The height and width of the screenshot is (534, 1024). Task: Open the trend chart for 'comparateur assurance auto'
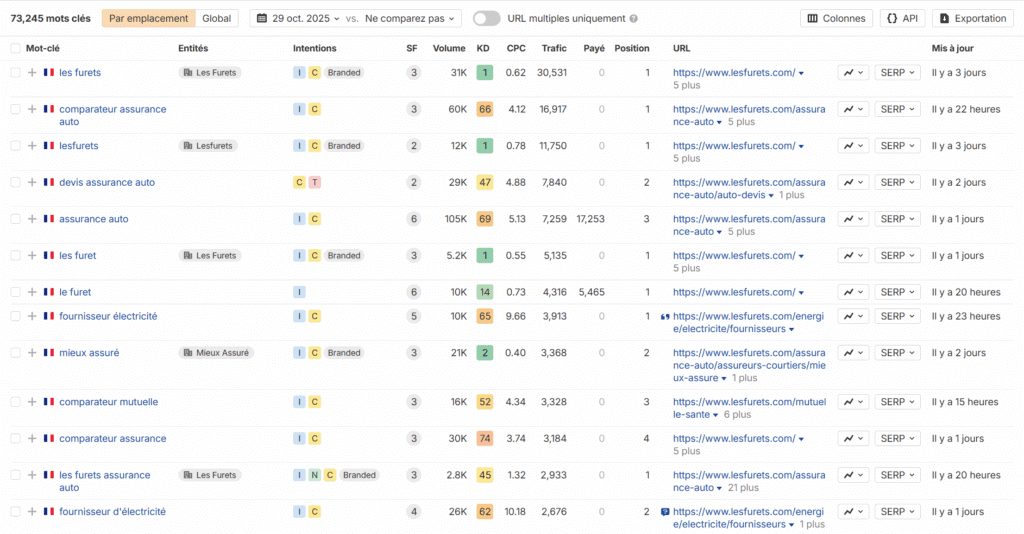click(x=853, y=109)
